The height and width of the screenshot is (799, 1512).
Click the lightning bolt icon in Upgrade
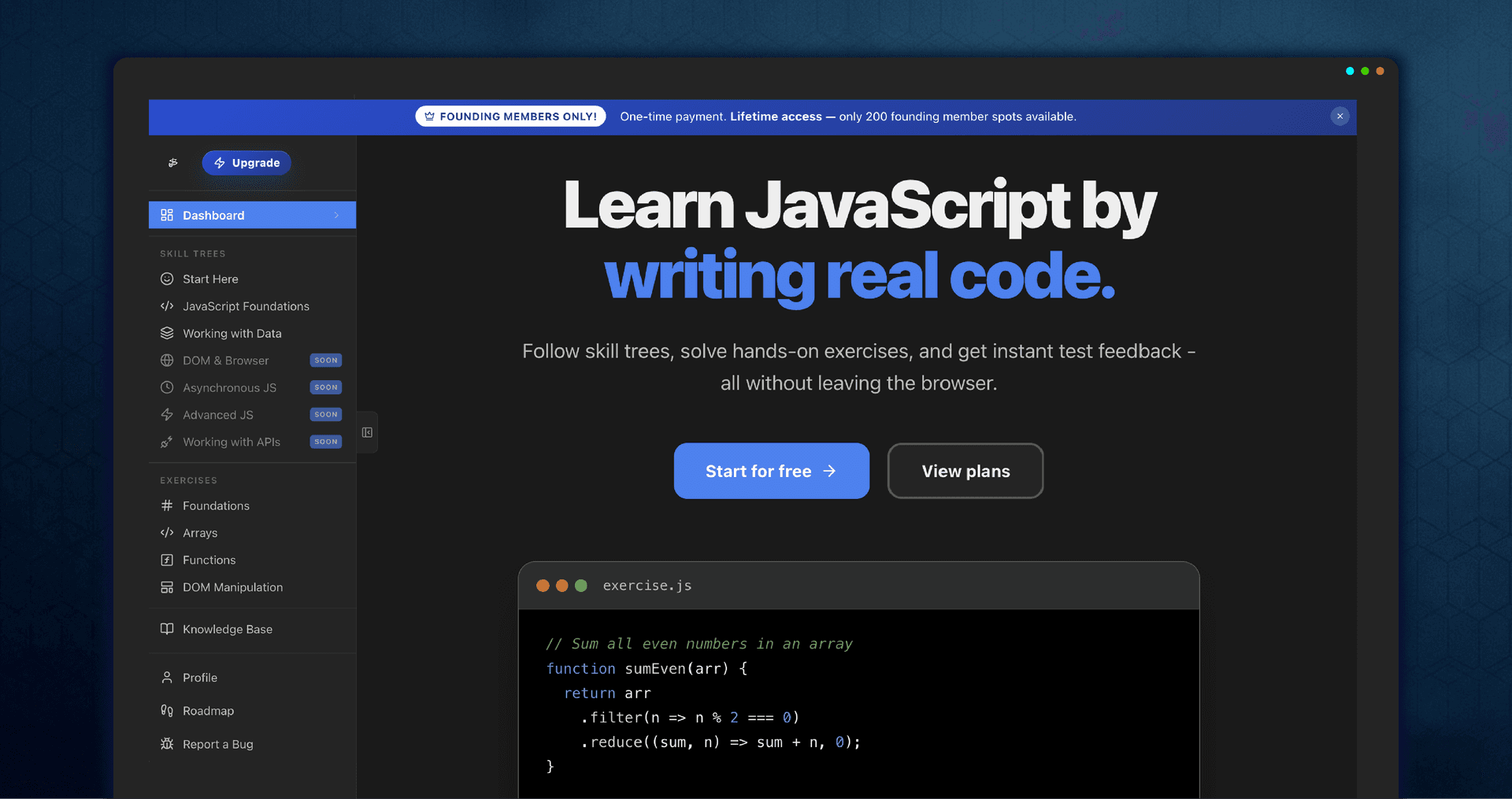tap(220, 163)
